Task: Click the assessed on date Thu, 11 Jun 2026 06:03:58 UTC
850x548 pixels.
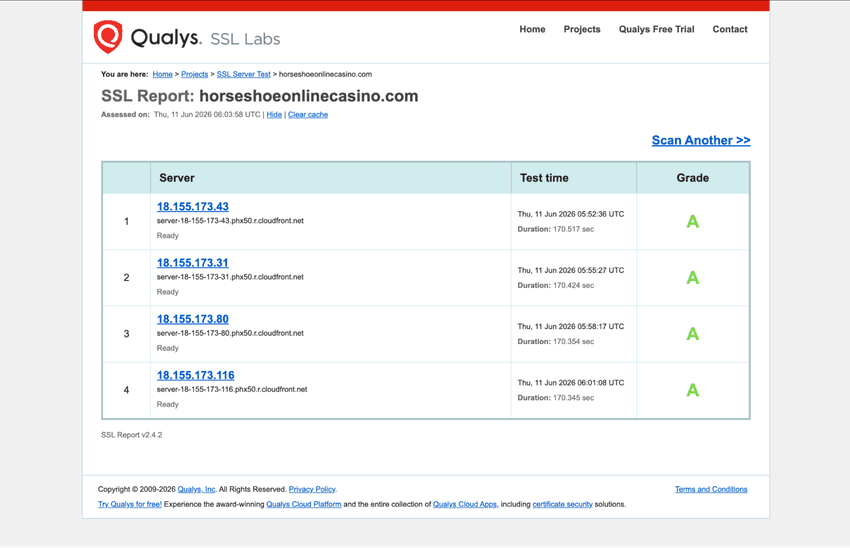Action: [x=207, y=114]
